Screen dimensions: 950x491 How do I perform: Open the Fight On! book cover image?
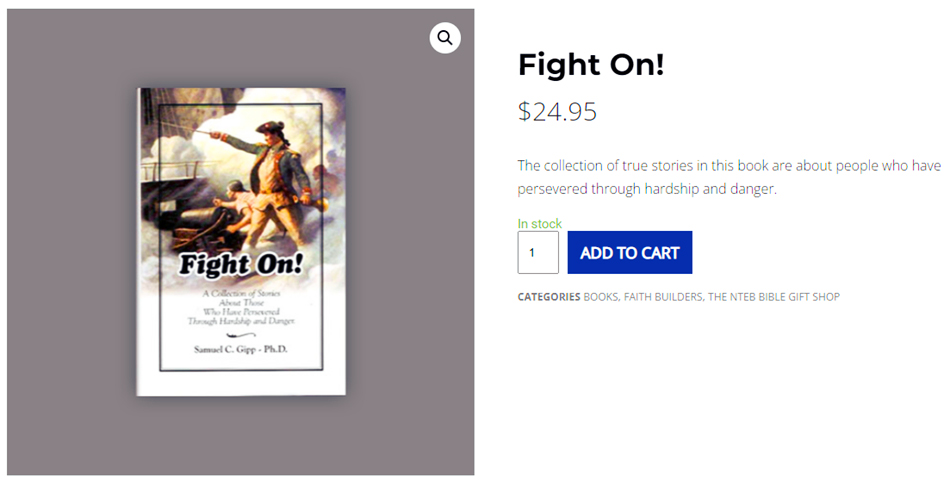coord(241,241)
